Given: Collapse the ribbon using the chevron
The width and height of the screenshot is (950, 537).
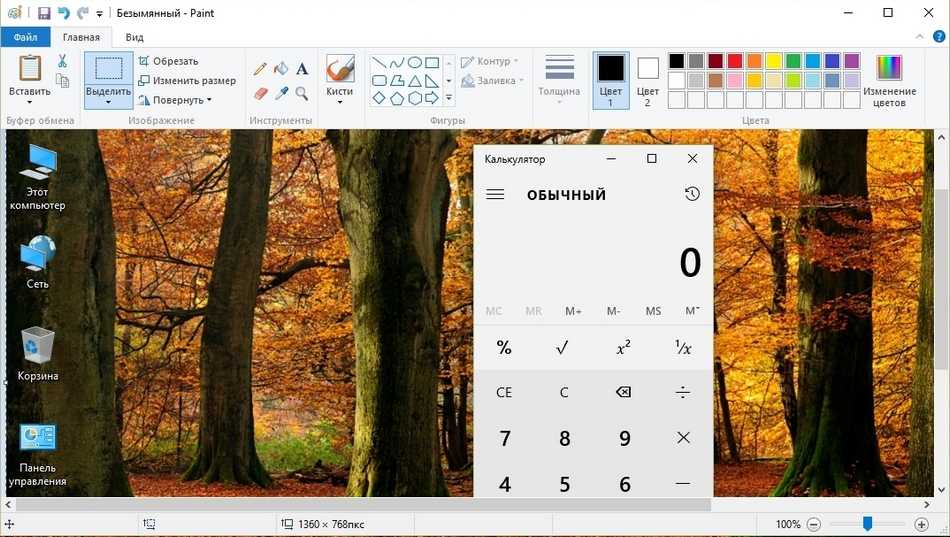Looking at the screenshot, I should [920, 37].
